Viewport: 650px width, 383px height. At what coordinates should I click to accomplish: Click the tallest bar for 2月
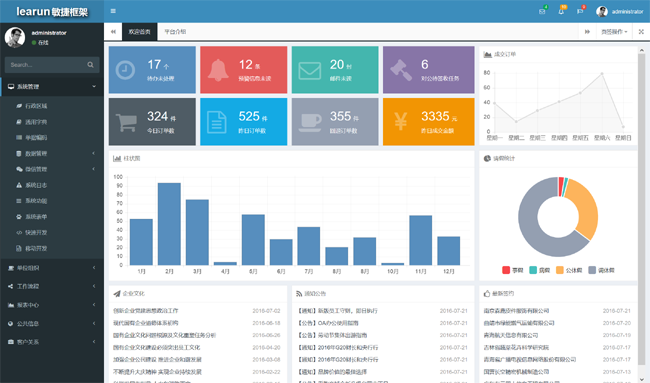[x=169, y=224]
